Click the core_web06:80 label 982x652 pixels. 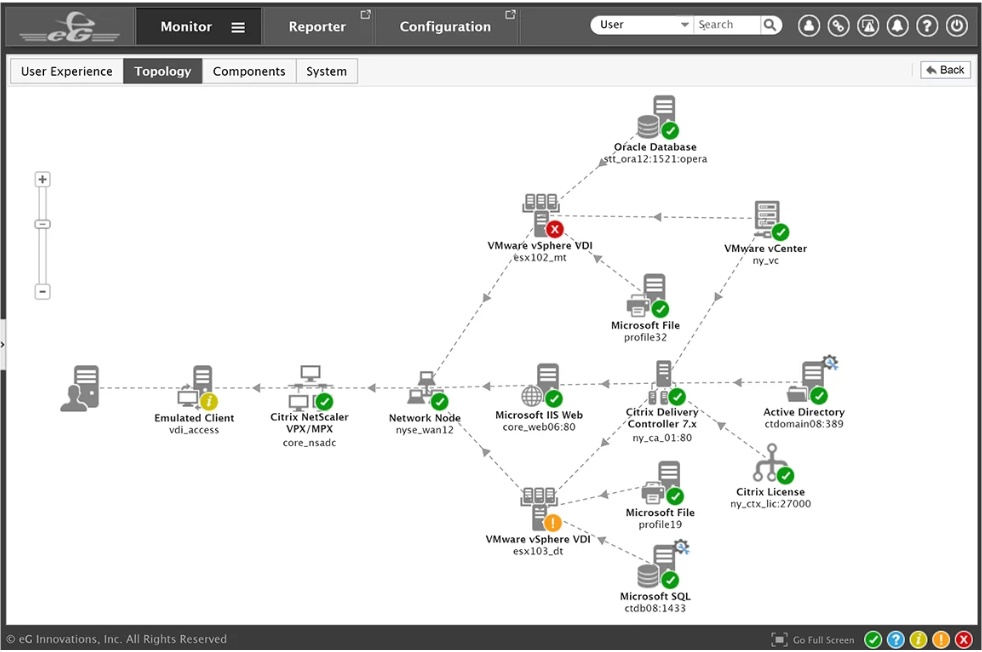[539, 427]
